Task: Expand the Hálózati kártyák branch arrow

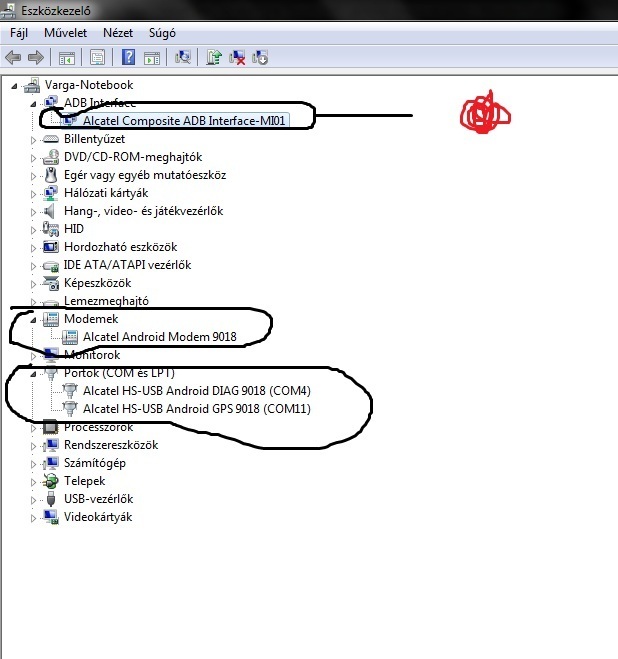Action: click(33, 194)
